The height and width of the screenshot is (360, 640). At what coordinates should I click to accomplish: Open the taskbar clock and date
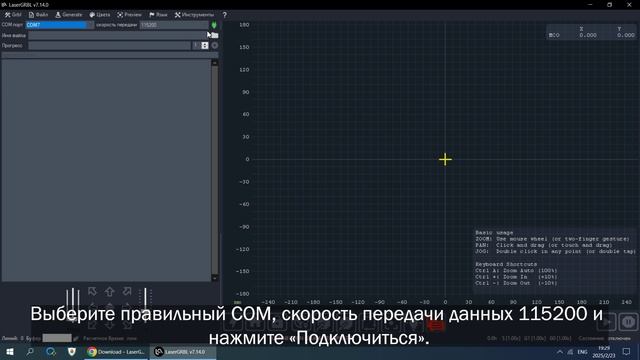(604, 352)
